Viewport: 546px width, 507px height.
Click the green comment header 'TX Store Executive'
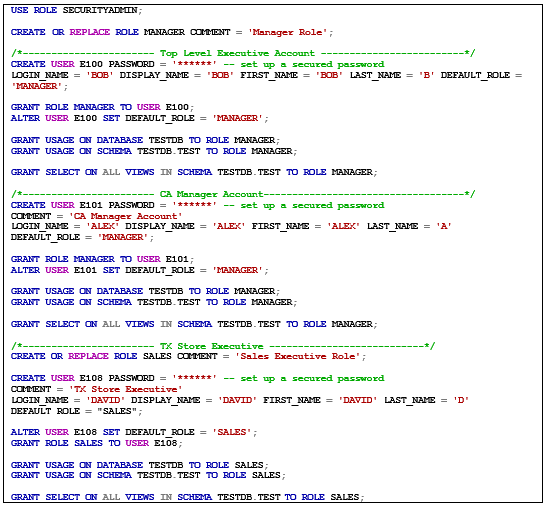pos(211,346)
